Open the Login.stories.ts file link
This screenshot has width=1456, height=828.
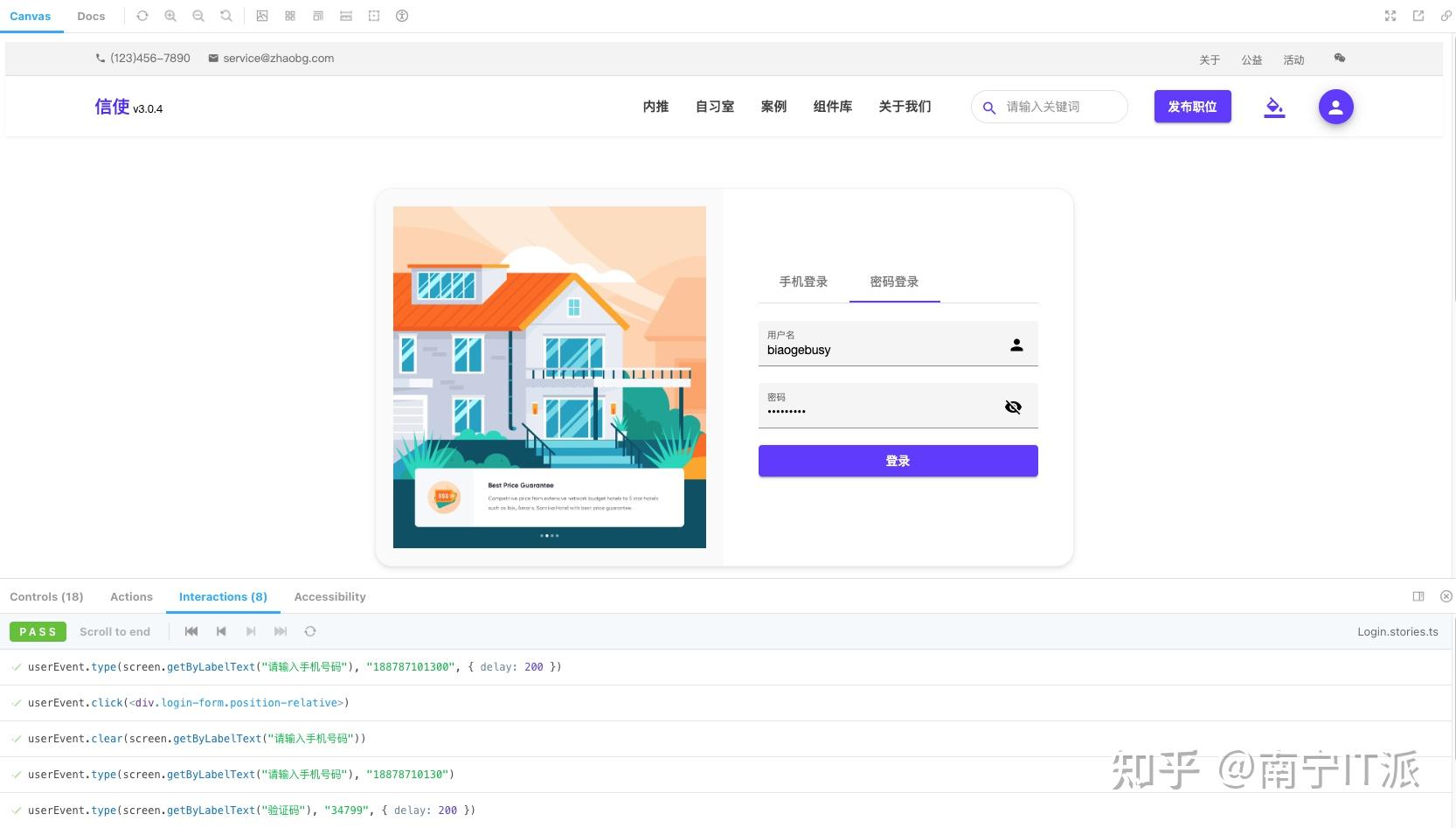pos(1397,631)
